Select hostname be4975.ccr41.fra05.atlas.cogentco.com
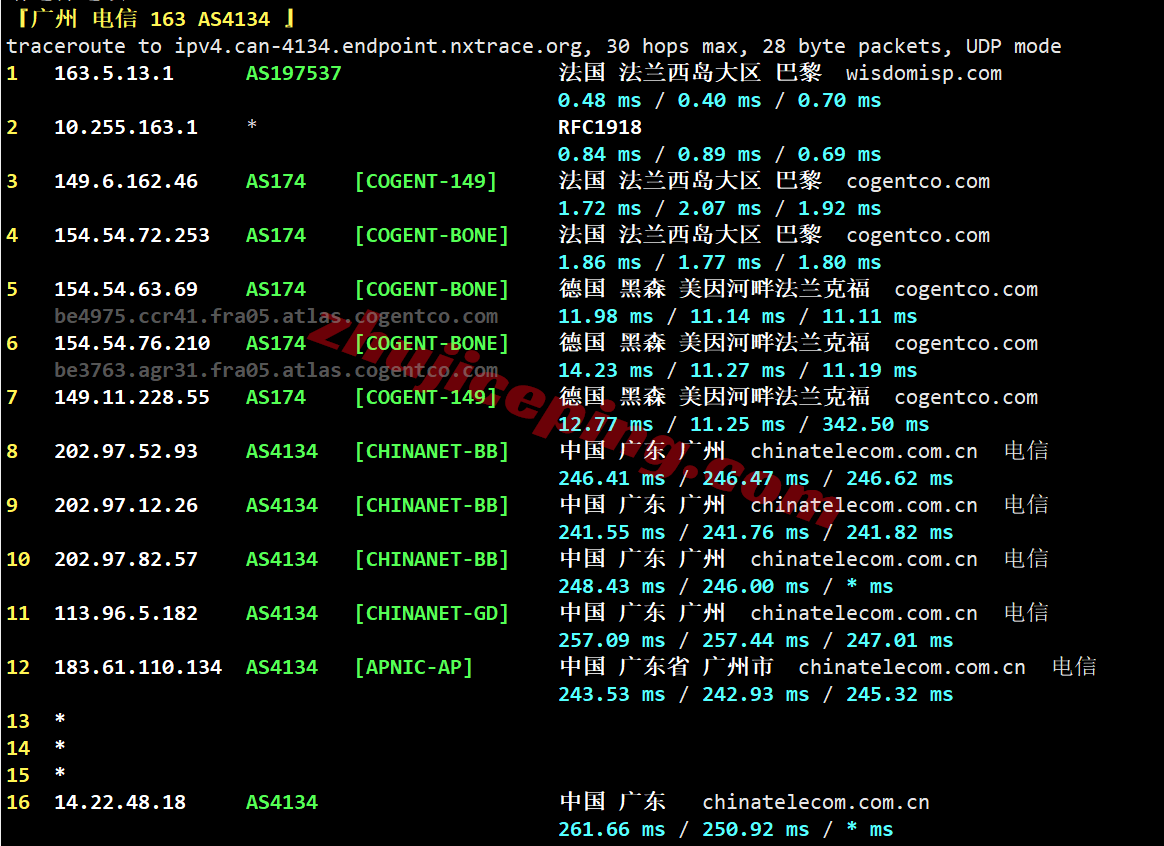This screenshot has width=1164, height=846. point(275,317)
